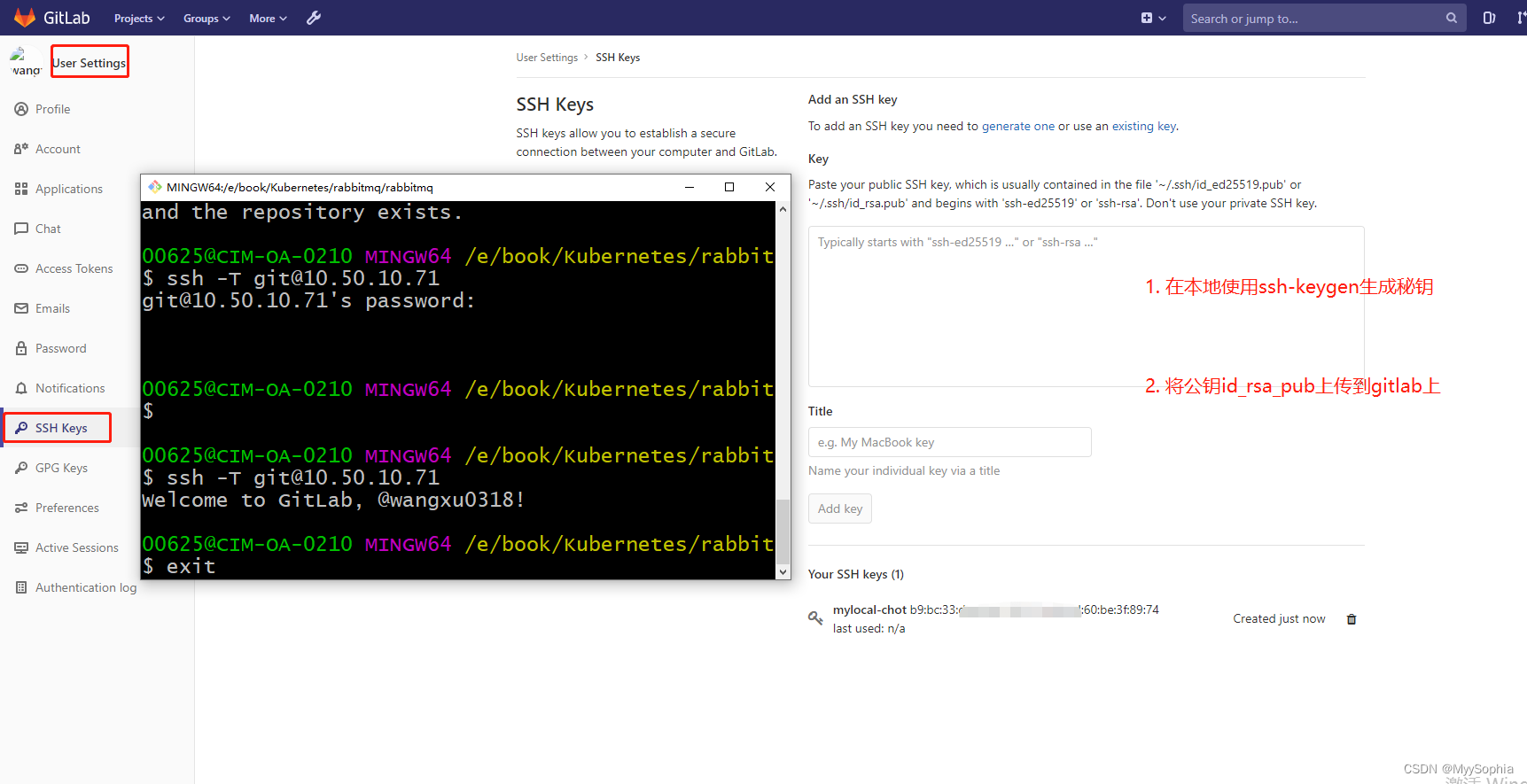Open GPG Keys settings
Image resolution: width=1527 pixels, height=784 pixels.
(61, 468)
